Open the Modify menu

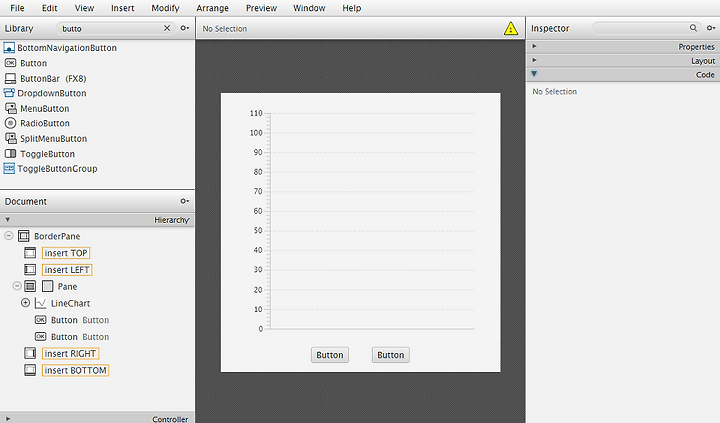165,8
